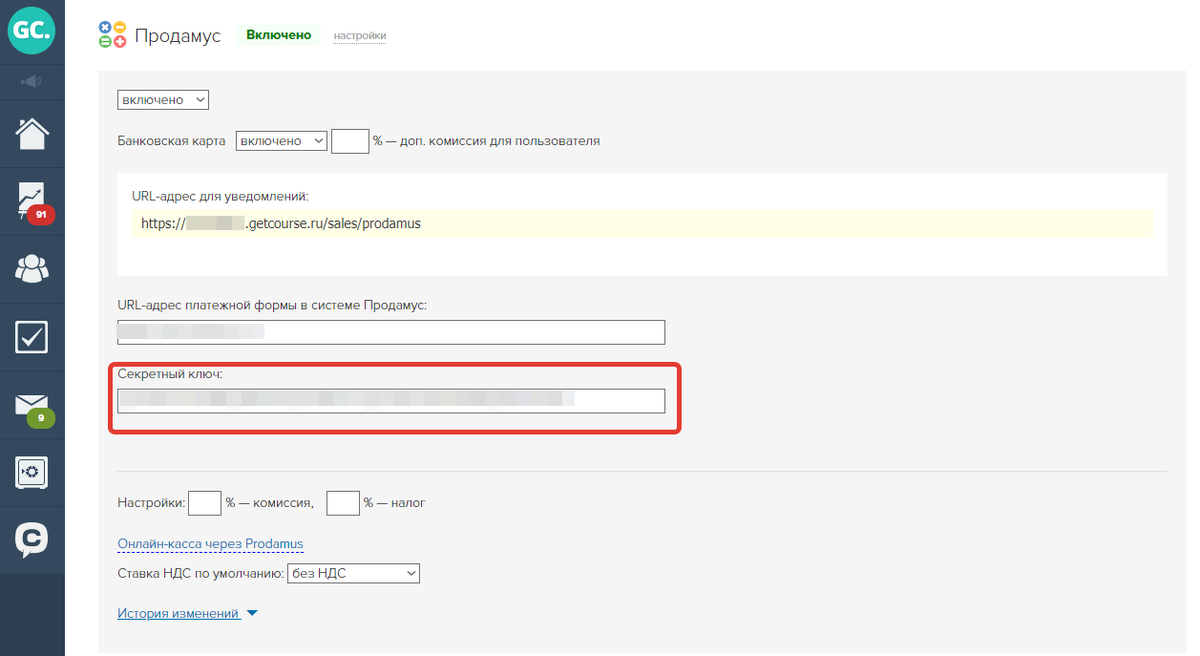Click the Prodamus payment form URL field
1200x656 pixels.
(x=391, y=332)
